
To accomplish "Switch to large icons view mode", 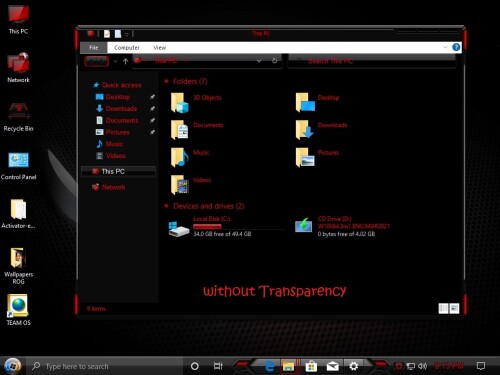I will [454, 308].
